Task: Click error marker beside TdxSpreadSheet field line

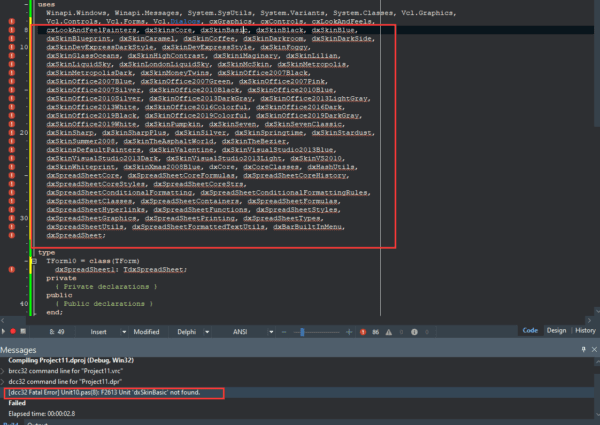Action: 12,269
